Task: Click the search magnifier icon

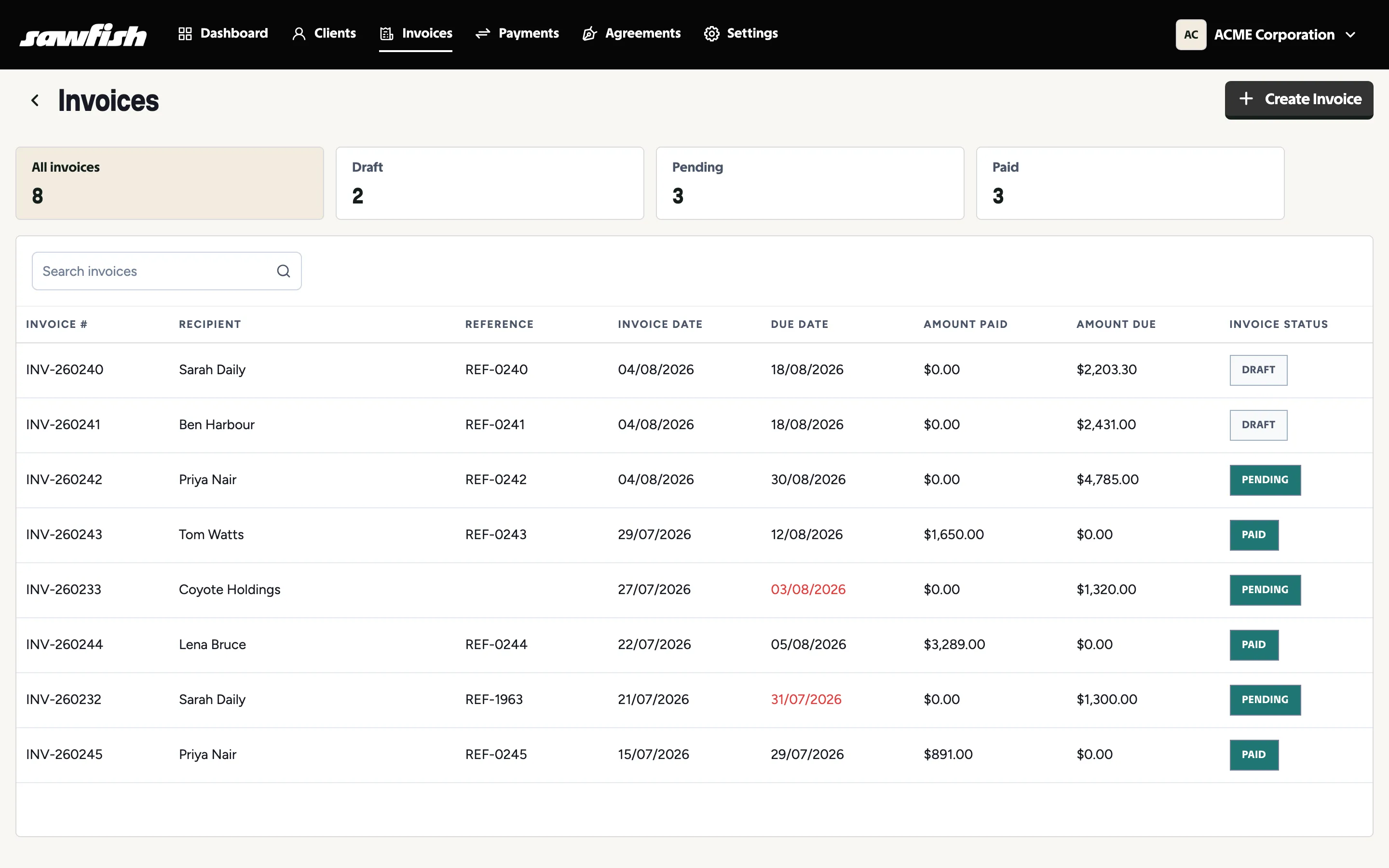Action: pyautogui.click(x=284, y=271)
